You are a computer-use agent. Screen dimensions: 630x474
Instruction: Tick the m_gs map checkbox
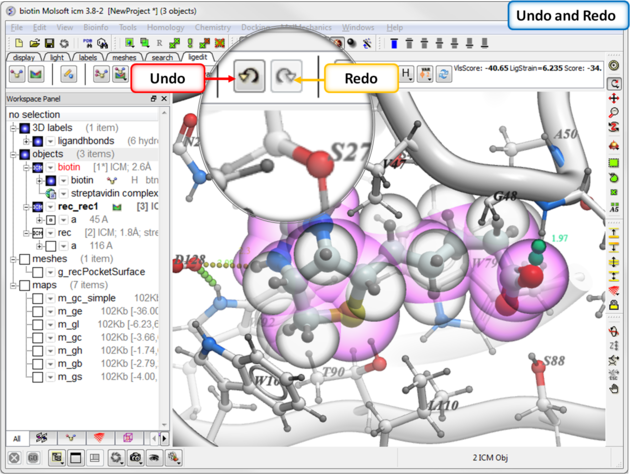37,376
